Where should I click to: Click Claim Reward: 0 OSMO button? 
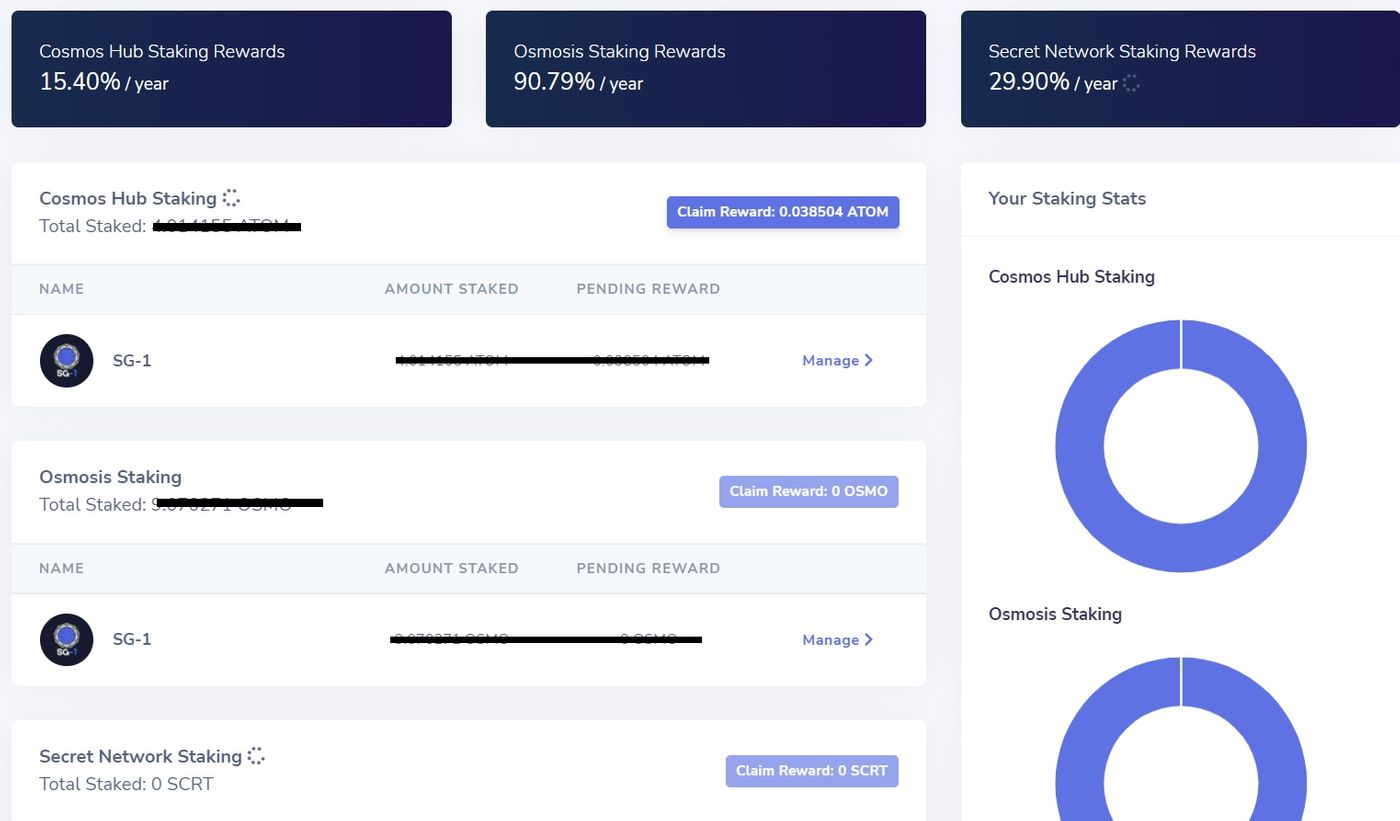809,491
